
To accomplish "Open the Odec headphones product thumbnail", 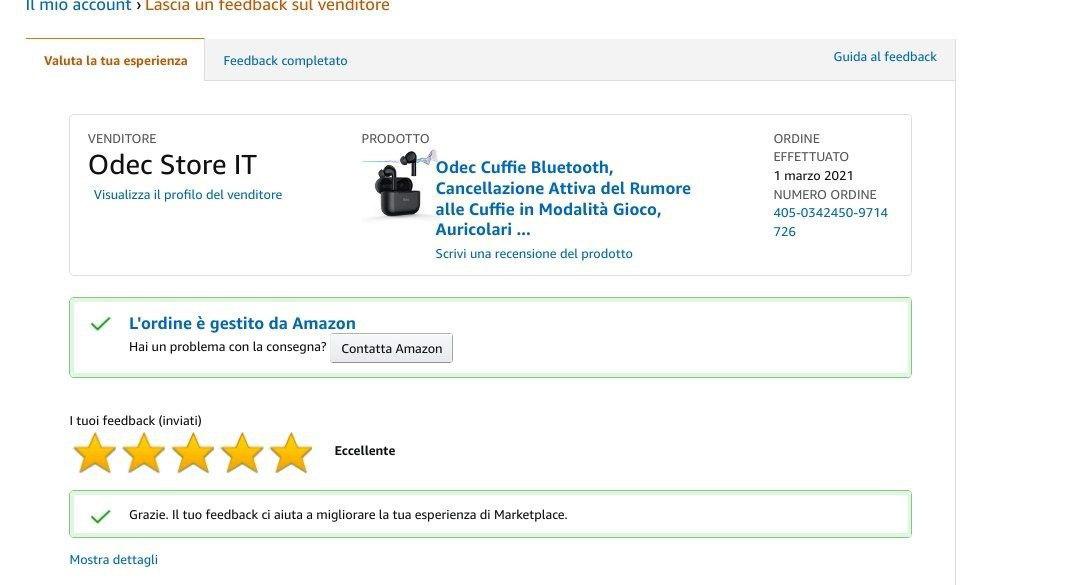I will pyautogui.click(x=399, y=186).
